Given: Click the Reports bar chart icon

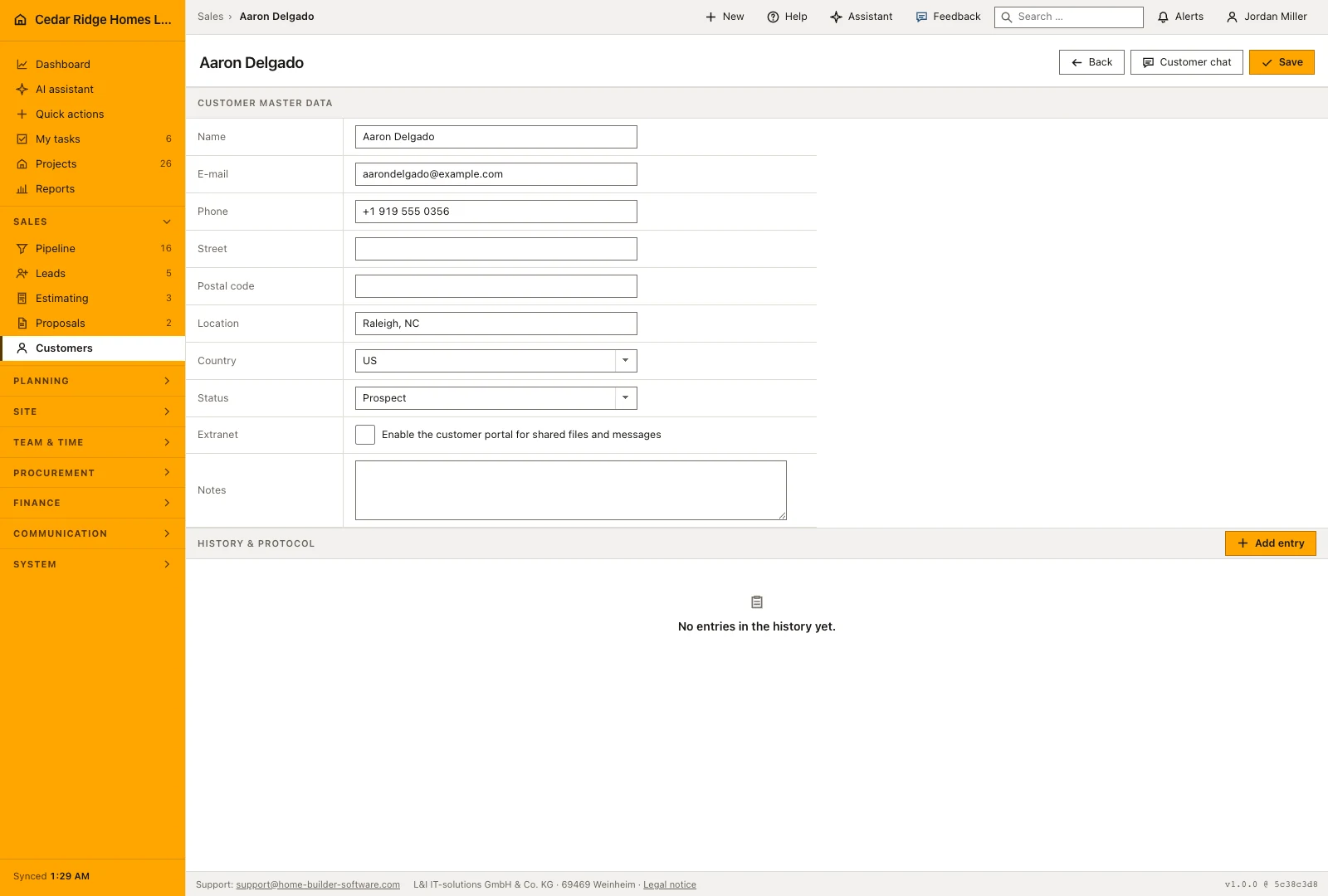Looking at the screenshot, I should point(22,189).
